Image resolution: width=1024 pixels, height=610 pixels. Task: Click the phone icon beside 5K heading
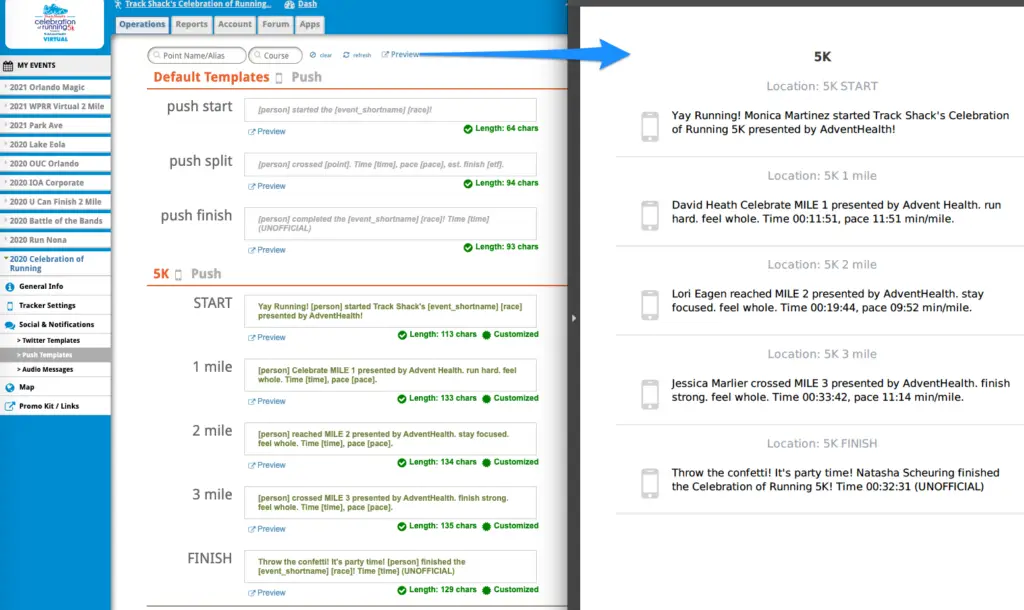tap(178, 275)
